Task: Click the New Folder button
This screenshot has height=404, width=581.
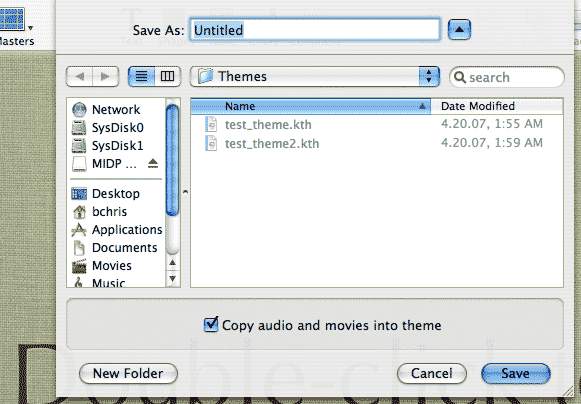Action: (128, 373)
